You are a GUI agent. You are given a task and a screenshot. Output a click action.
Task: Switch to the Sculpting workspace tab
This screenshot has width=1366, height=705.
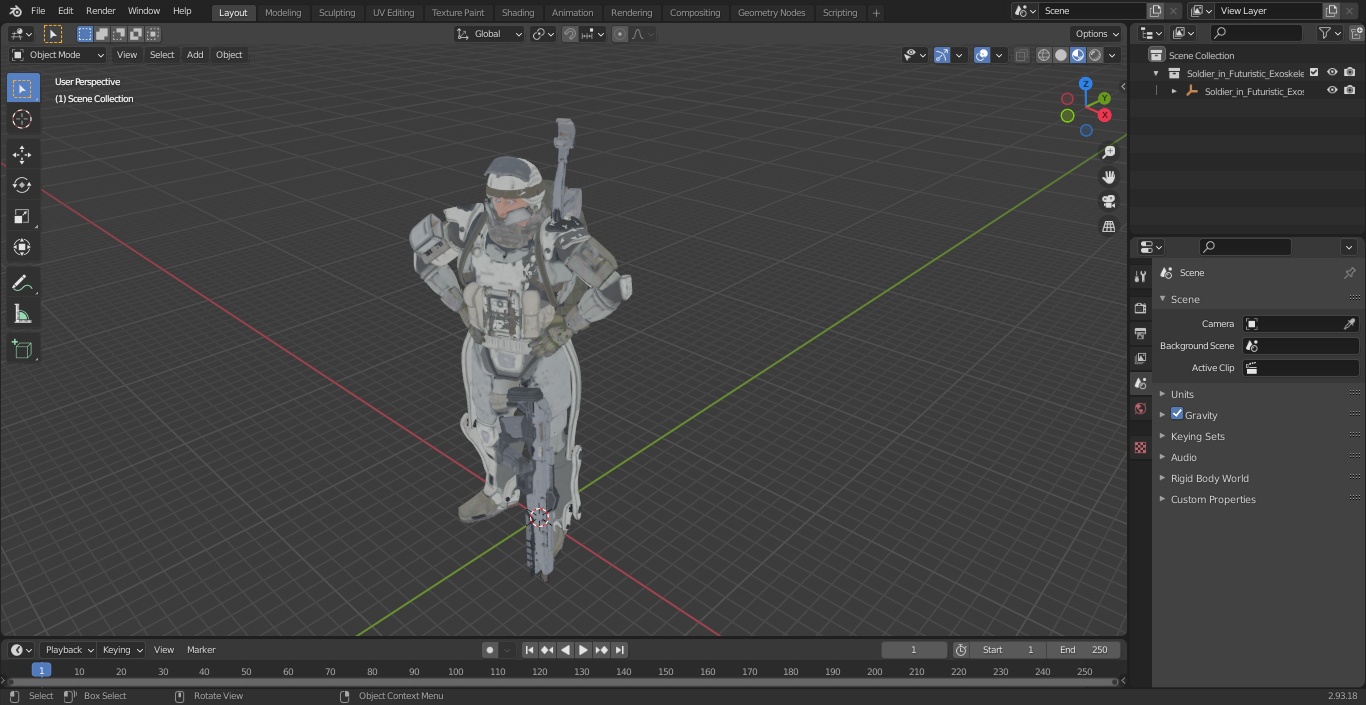[x=337, y=12]
